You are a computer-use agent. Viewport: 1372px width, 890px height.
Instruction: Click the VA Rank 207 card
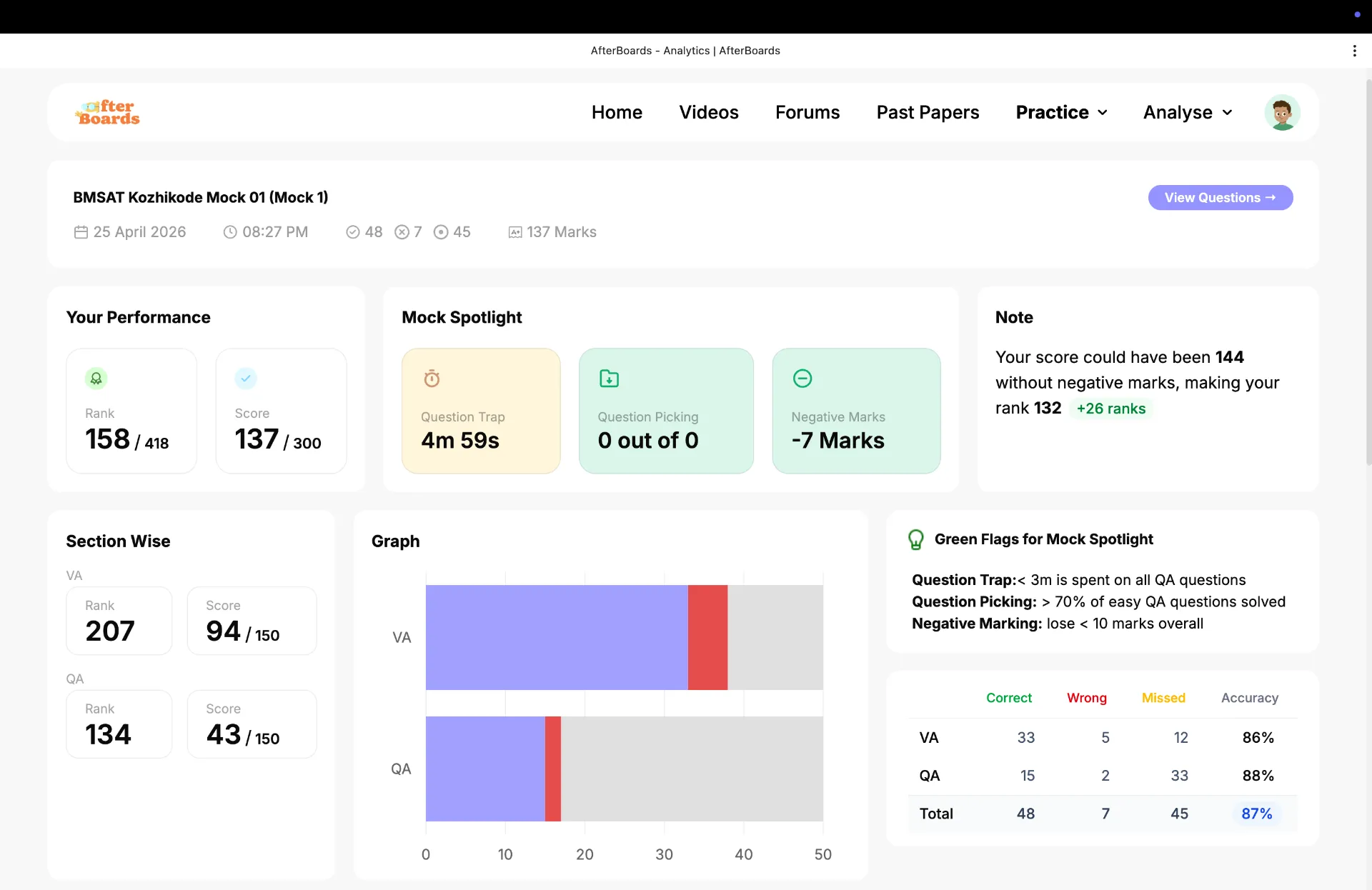(x=119, y=621)
